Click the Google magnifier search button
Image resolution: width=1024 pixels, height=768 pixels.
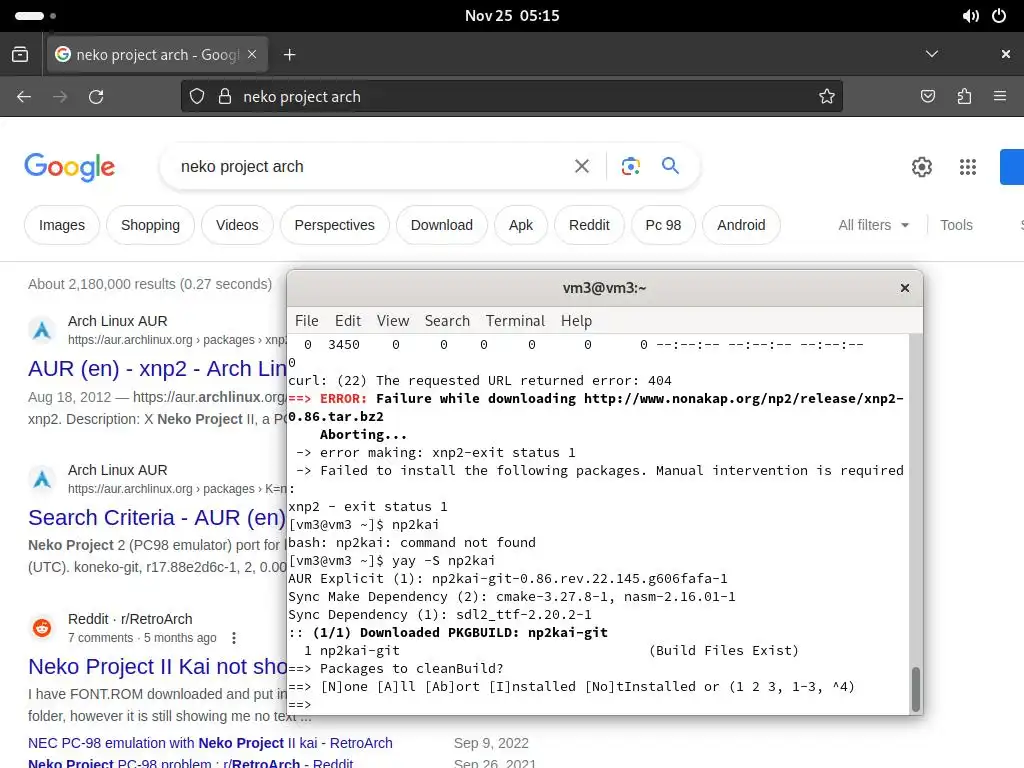[x=670, y=166]
